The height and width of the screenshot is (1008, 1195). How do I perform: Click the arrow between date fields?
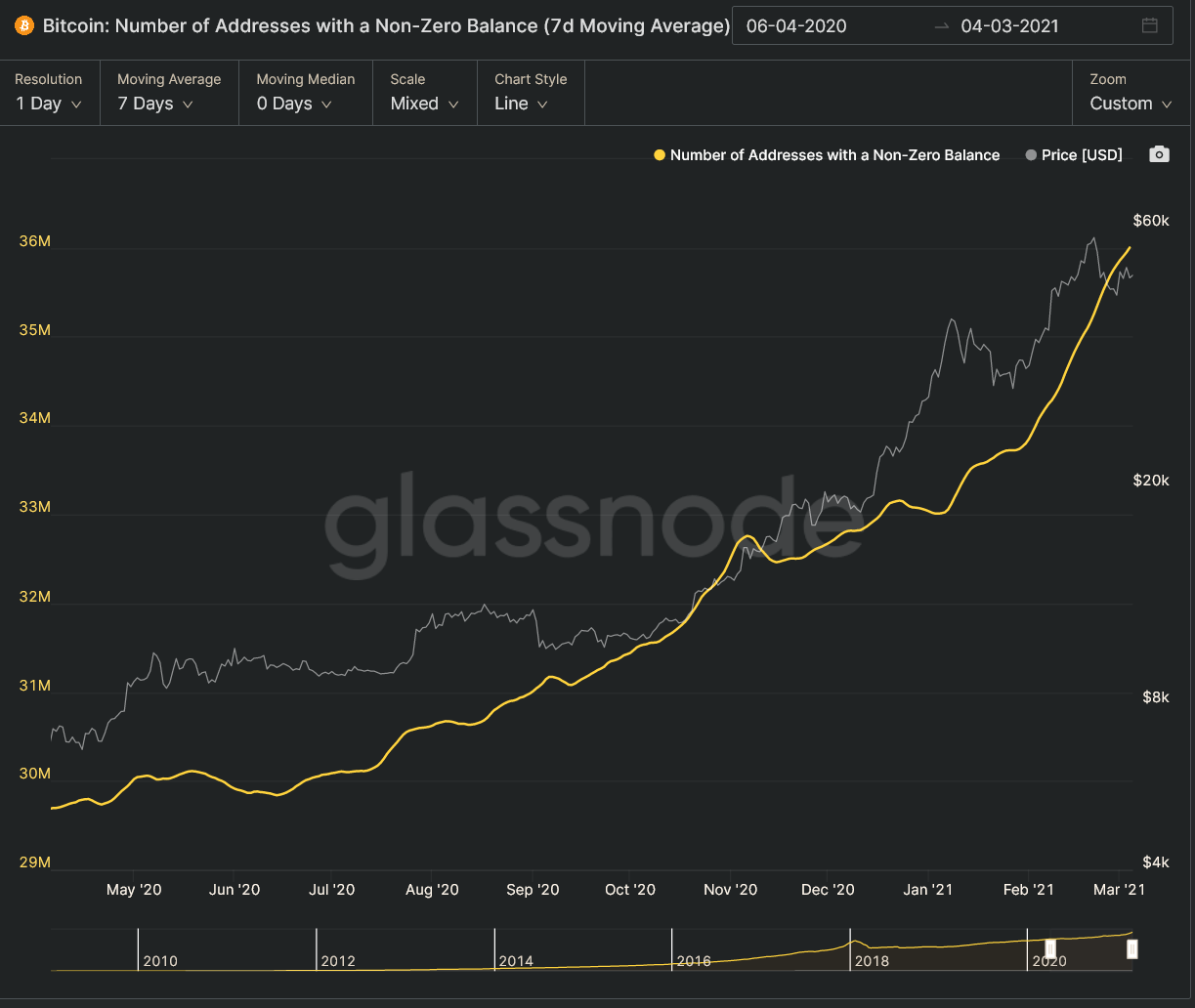(x=942, y=26)
